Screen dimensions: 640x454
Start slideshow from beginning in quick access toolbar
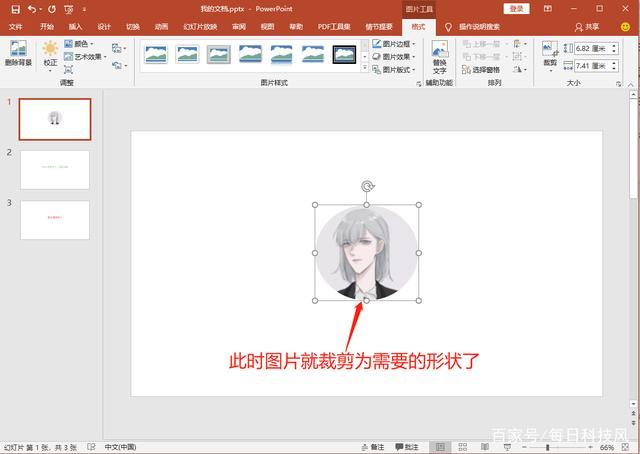pos(69,9)
